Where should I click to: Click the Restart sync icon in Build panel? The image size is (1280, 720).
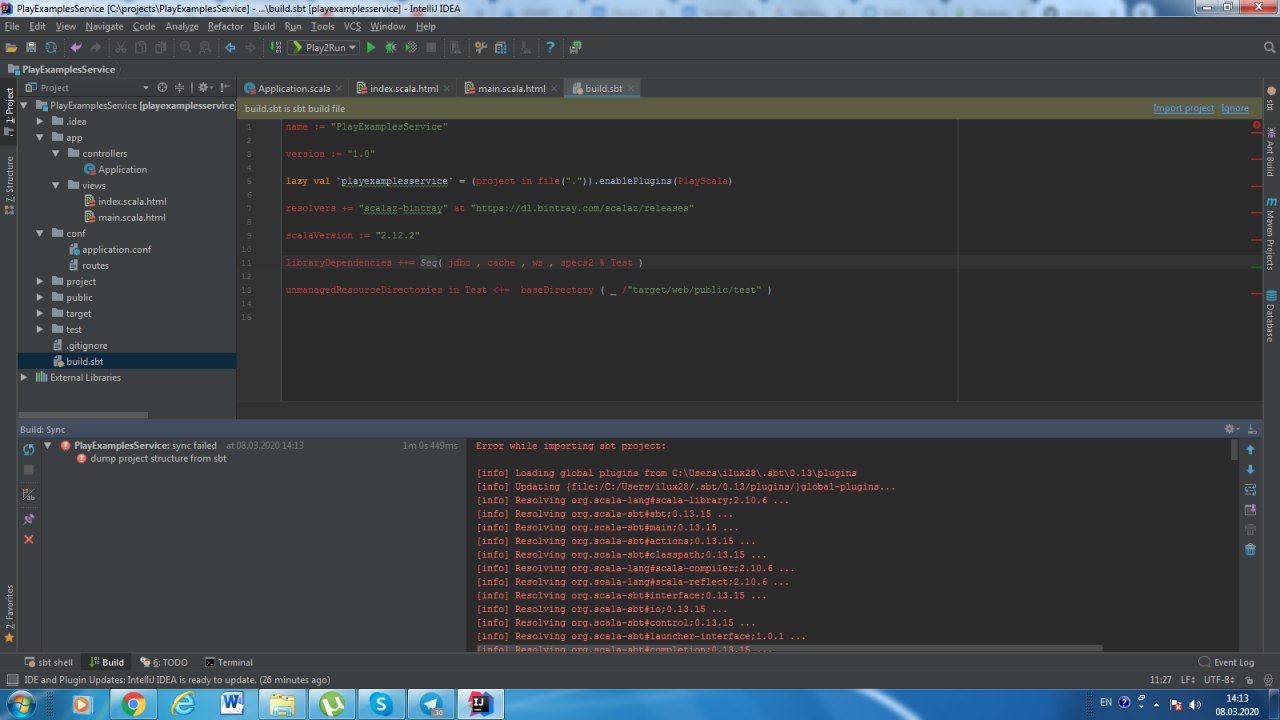pyautogui.click(x=28, y=450)
